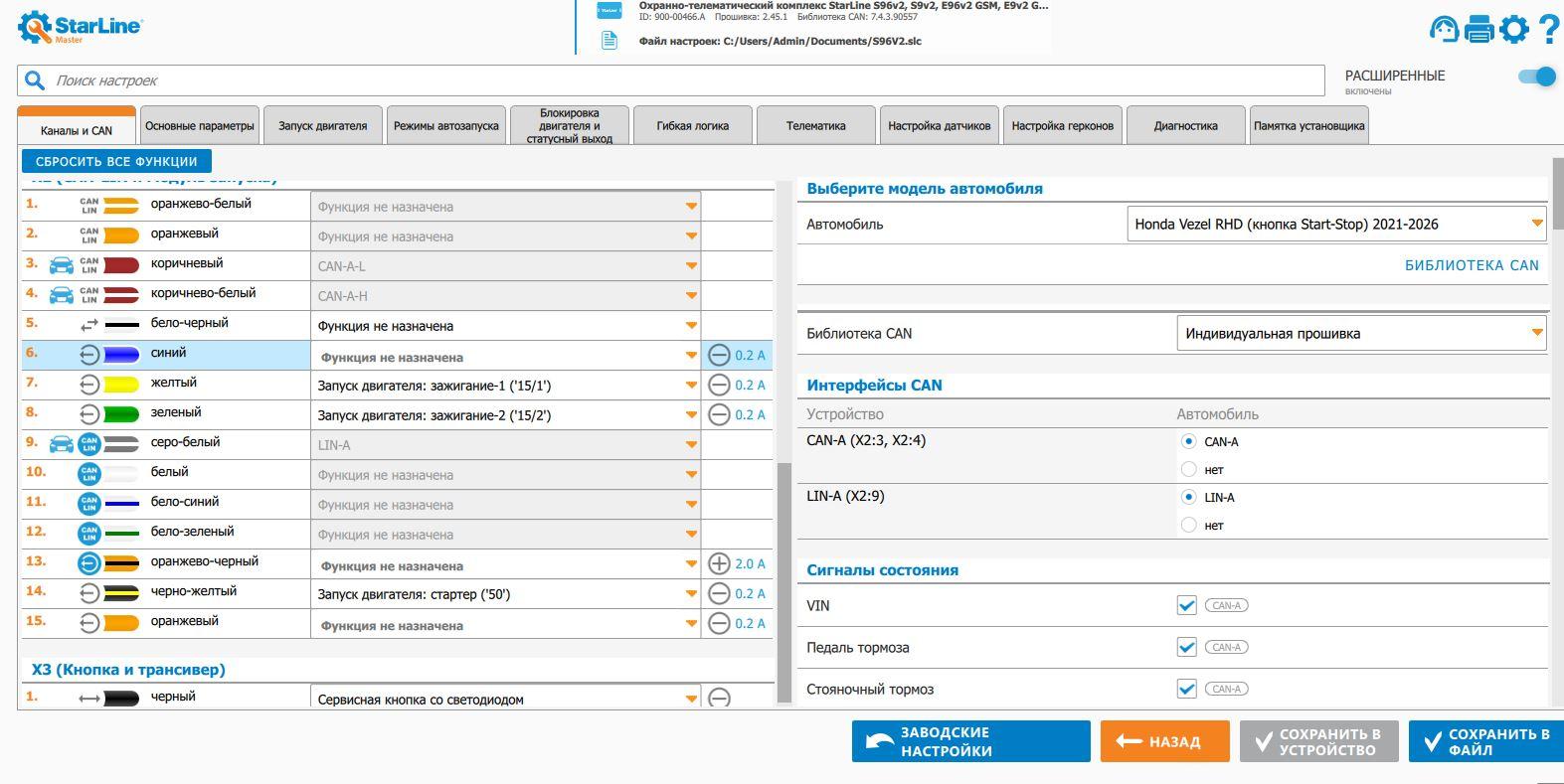Toggle the РАСШИРЕННЫЕ advanced switch
This screenshot has height=784, width=1564.
[x=1536, y=77]
